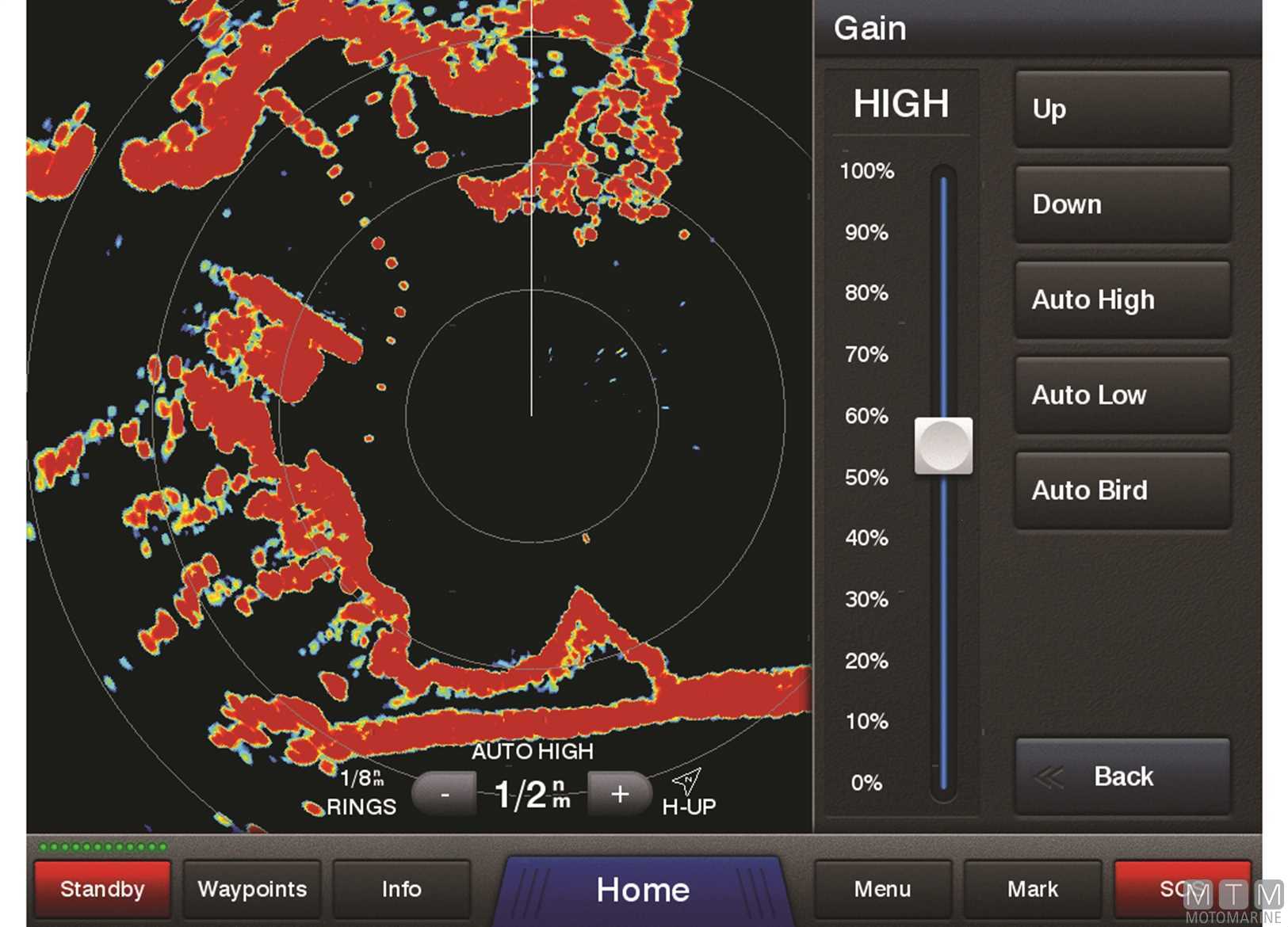The height and width of the screenshot is (927, 1288).
Task: Increase gain with the Up button
Action: 1122,109
